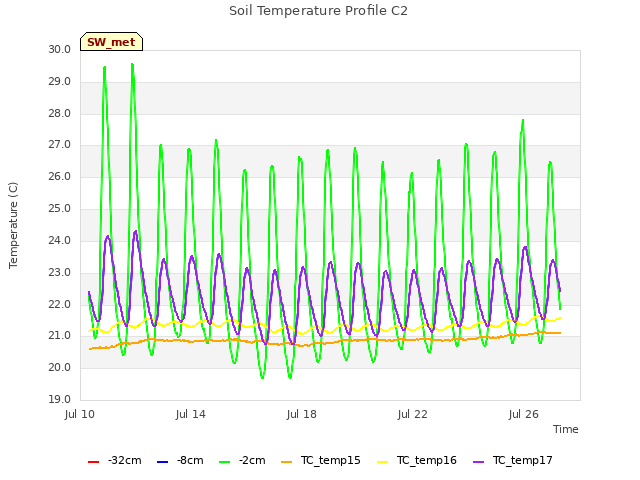Image resolution: width=640 pixels, height=480 pixels.
Task: Click the 26.0 y-axis tick label
Action: tap(60, 177)
